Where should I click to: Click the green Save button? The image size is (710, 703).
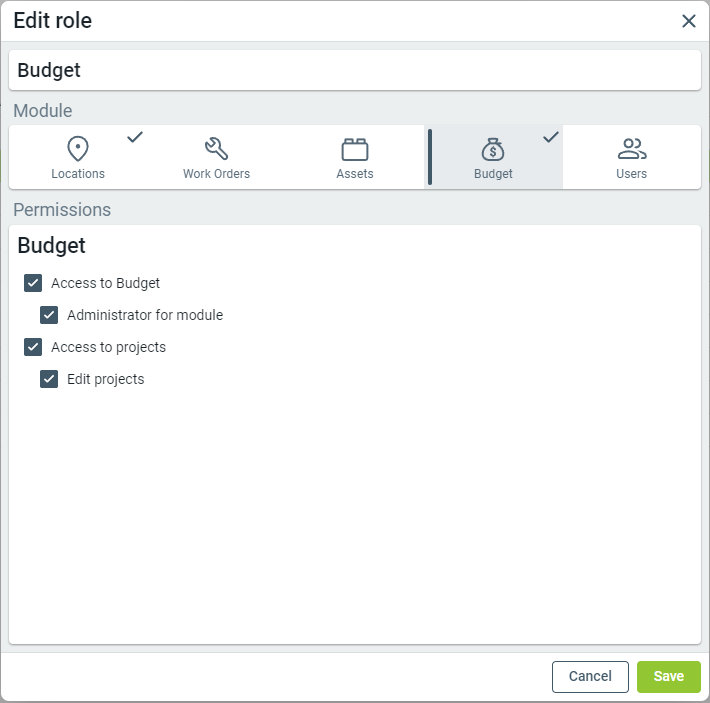(x=668, y=677)
